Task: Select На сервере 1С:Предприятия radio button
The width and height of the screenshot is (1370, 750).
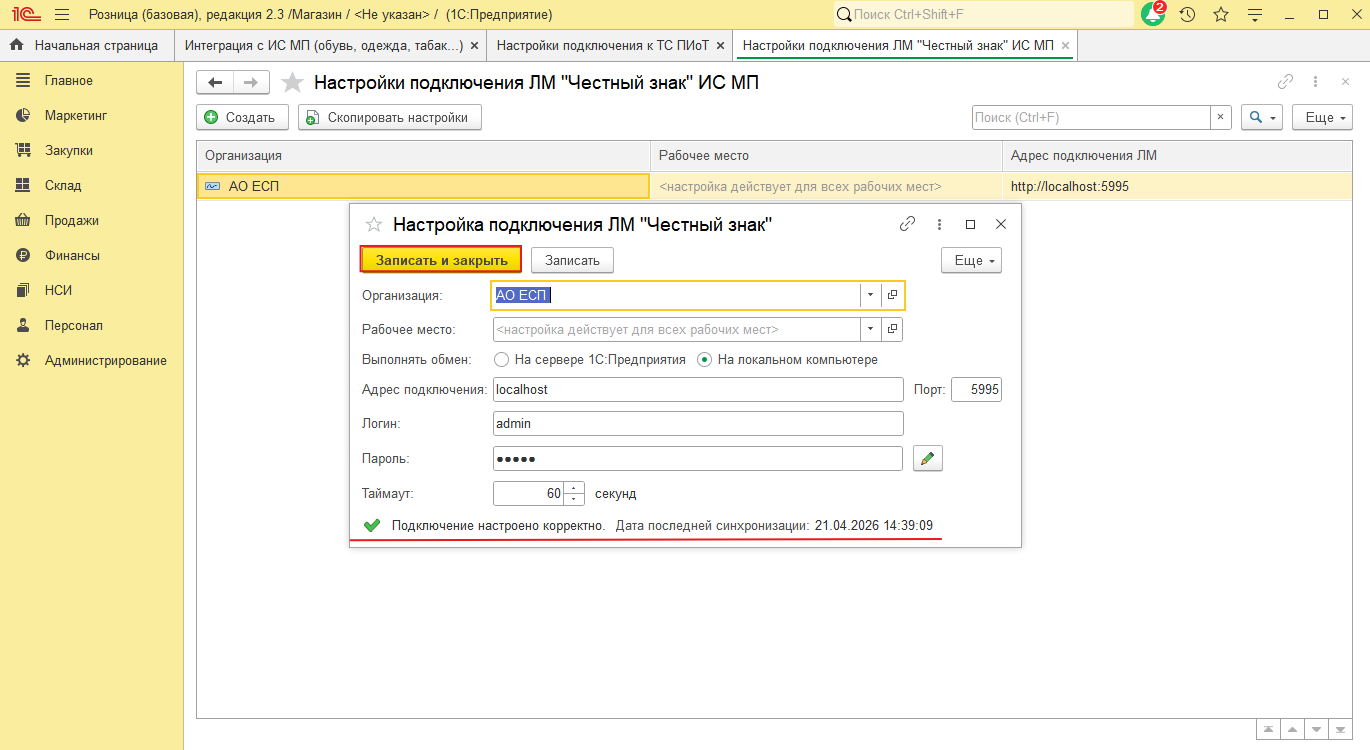Action: pos(501,359)
